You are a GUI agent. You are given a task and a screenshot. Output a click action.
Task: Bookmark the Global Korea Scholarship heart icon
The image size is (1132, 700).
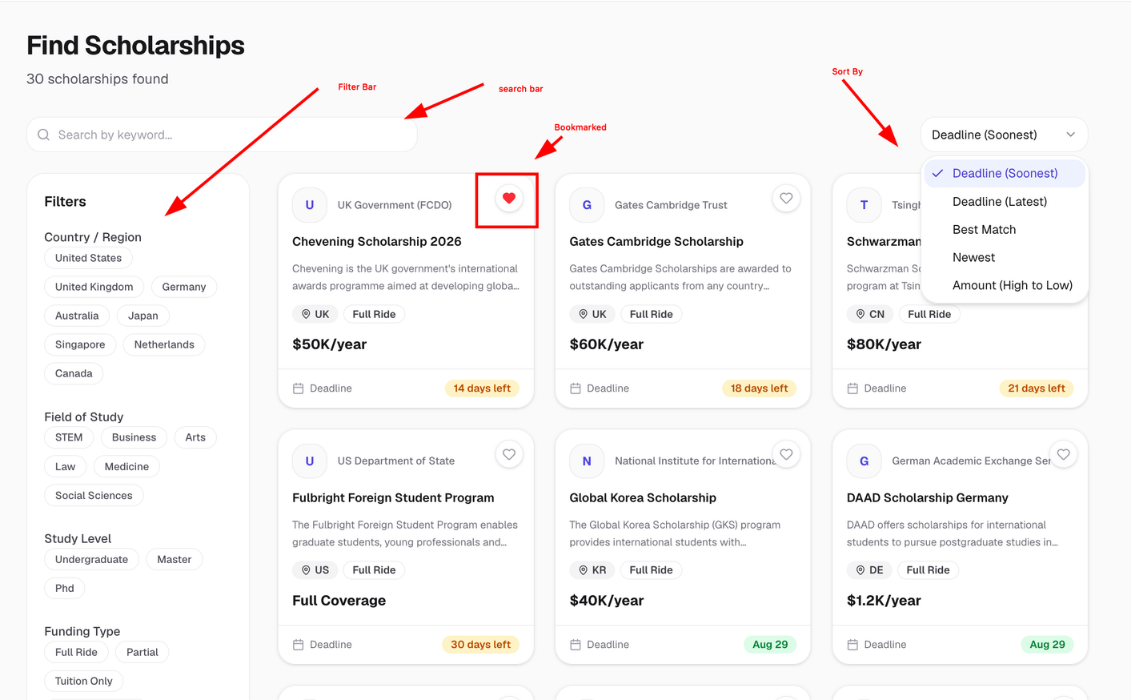pyautogui.click(x=786, y=455)
